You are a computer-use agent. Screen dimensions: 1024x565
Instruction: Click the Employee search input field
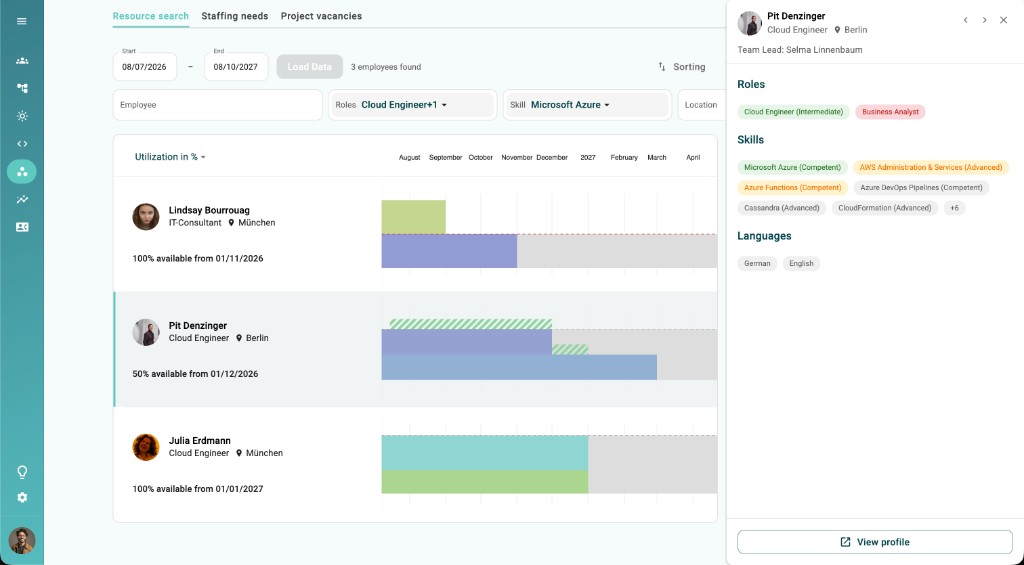[x=217, y=105]
